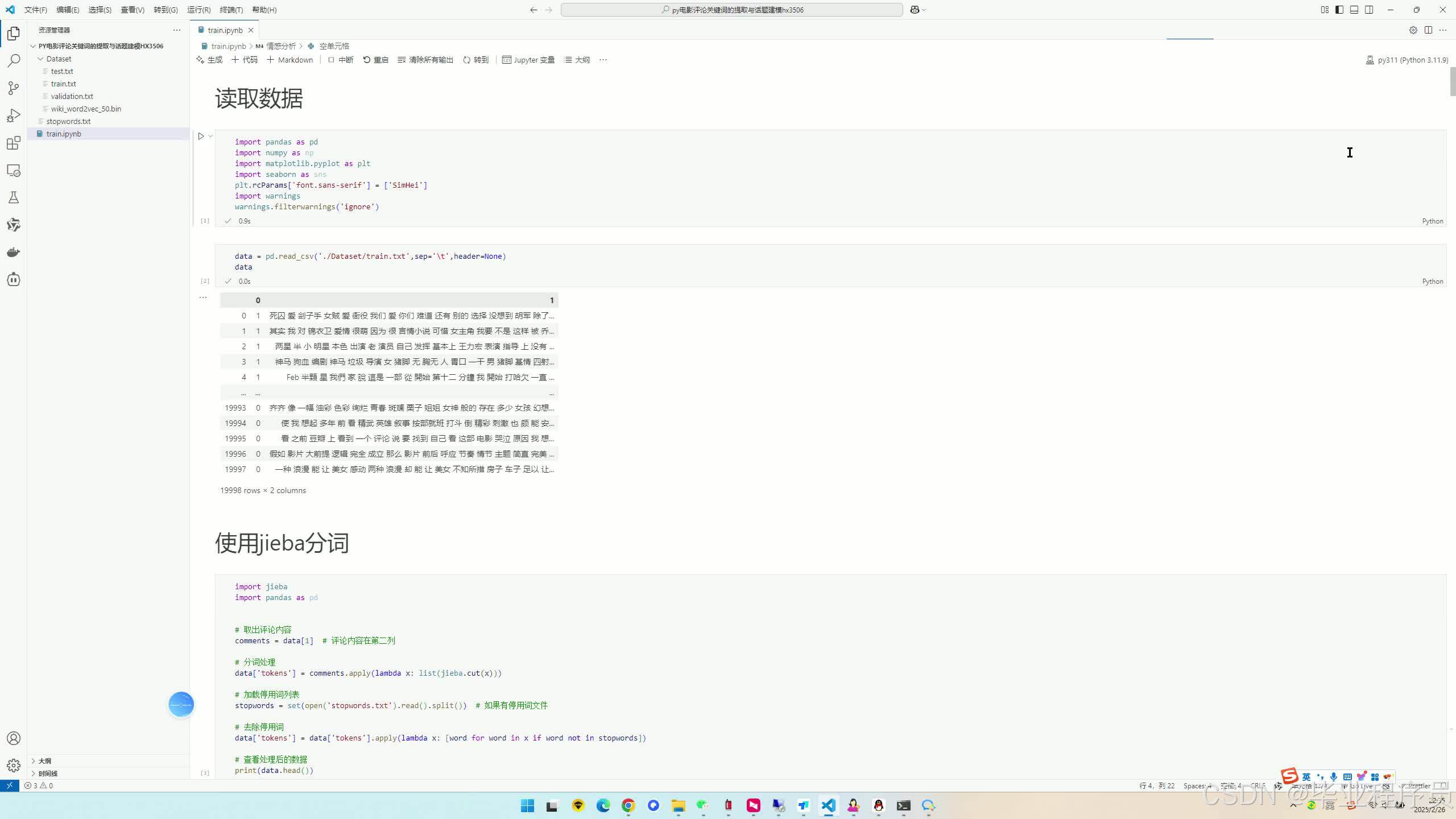Viewport: 1456px width, 819px height.
Task: Open the Extensions view
Action: click(14, 143)
